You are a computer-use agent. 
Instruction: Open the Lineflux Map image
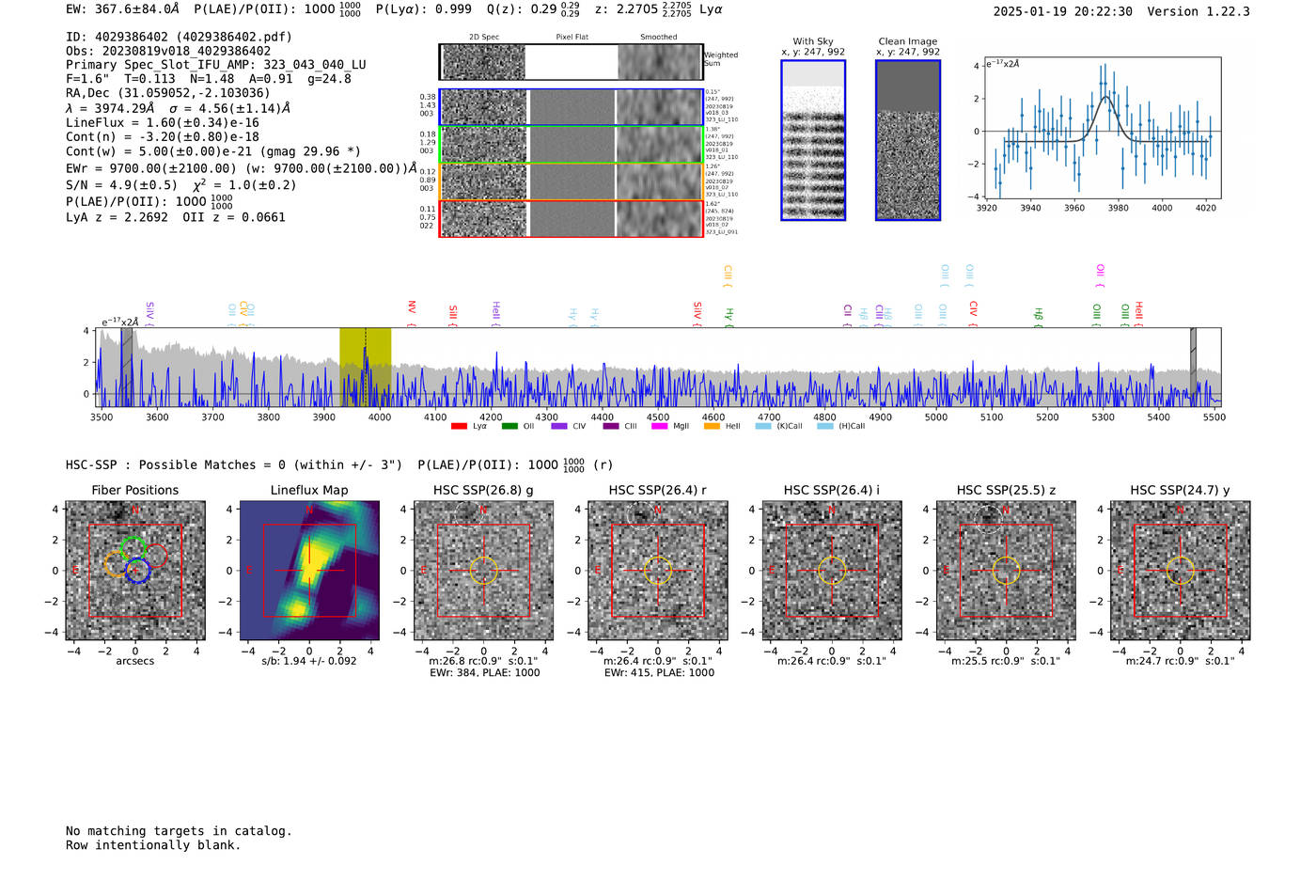(x=309, y=571)
